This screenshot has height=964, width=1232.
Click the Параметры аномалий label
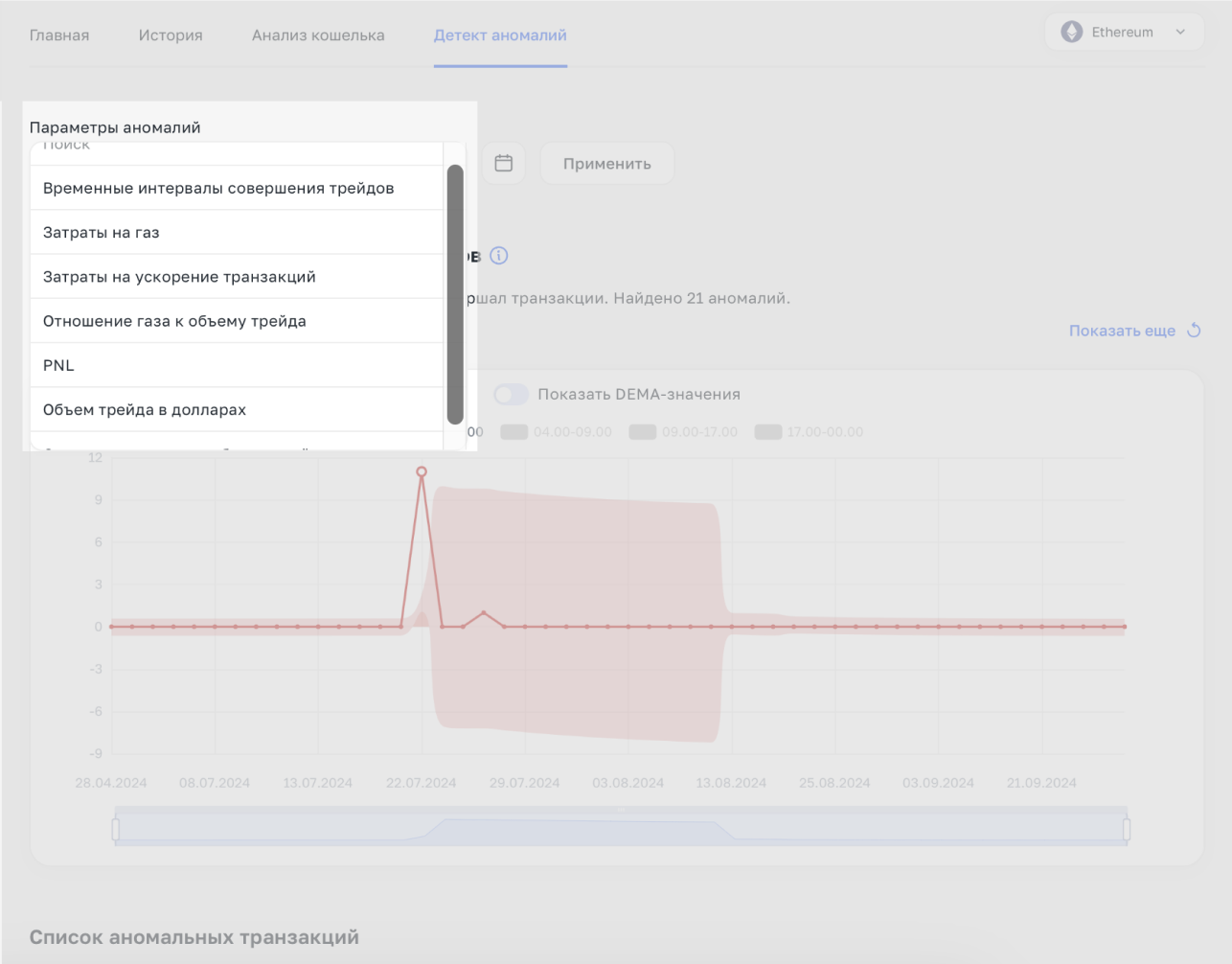115,127
